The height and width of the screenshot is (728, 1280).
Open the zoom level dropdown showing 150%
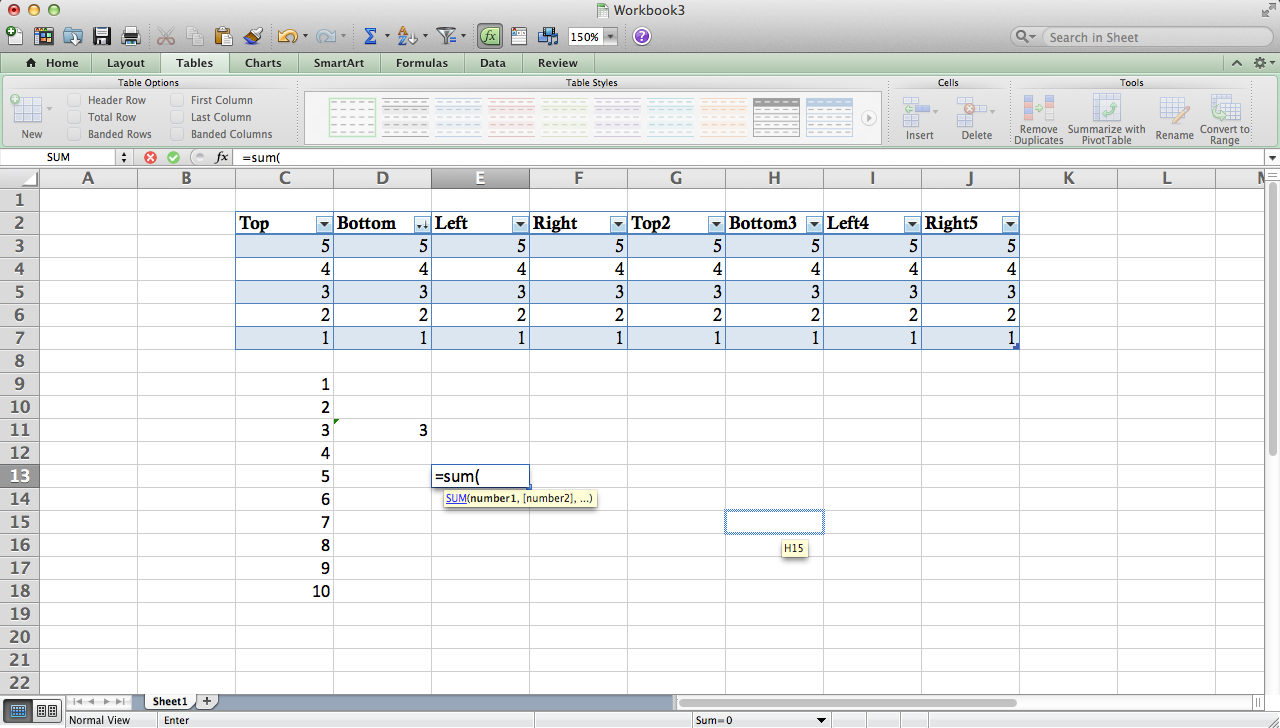pyautogui.click(x=607, y=36)
